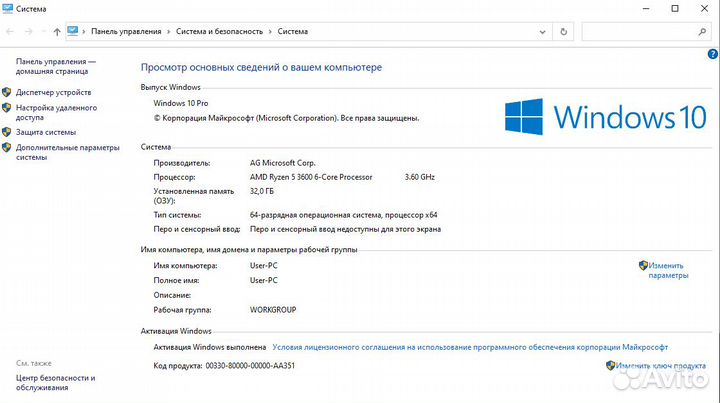Expand chevron before 'Панель управления' breadcrumb
Screen dimensions: 720x403
click(84, 32)
